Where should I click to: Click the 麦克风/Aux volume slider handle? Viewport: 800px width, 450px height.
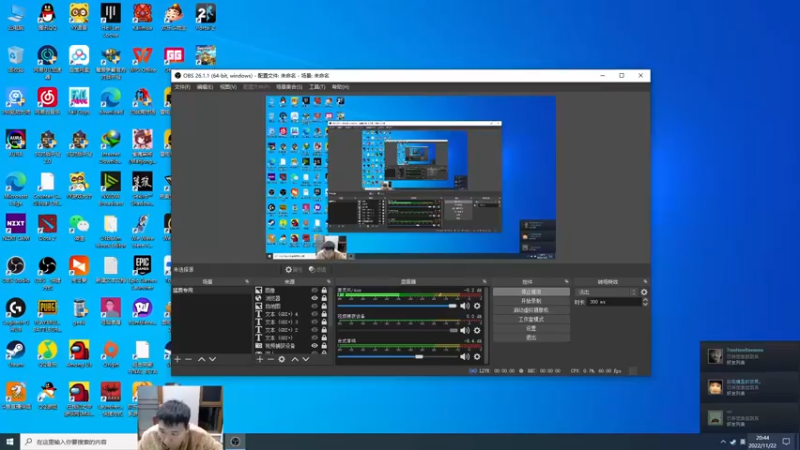(452, 306)
